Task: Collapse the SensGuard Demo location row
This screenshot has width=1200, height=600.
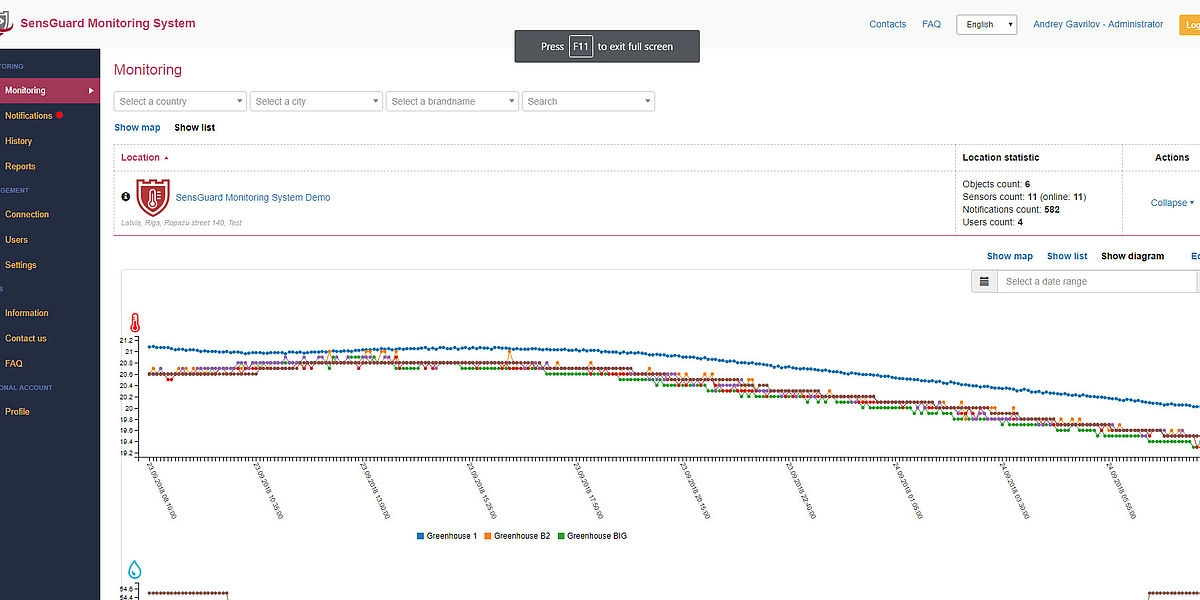Action: [x=1172, y=203]
